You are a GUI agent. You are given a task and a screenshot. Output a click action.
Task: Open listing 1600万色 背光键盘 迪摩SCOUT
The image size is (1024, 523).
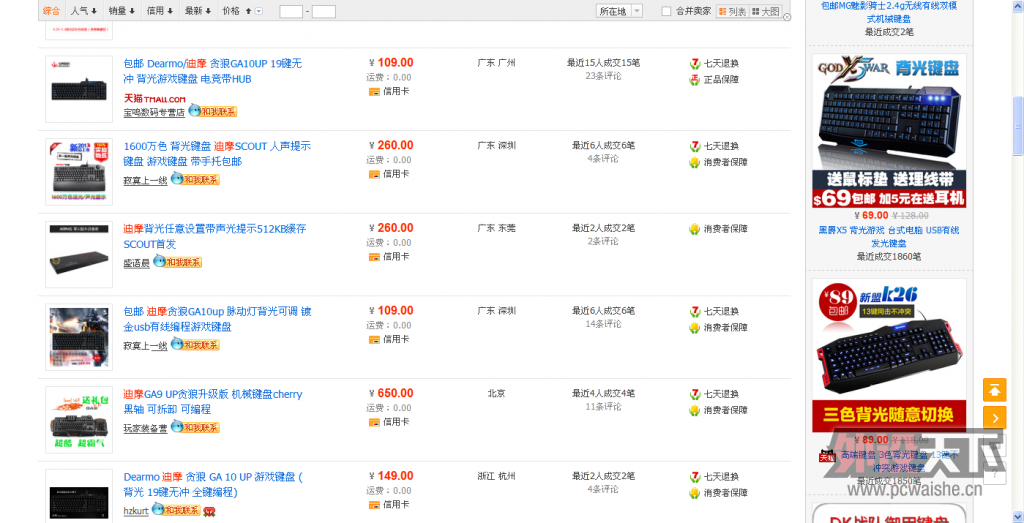(217, 153)
